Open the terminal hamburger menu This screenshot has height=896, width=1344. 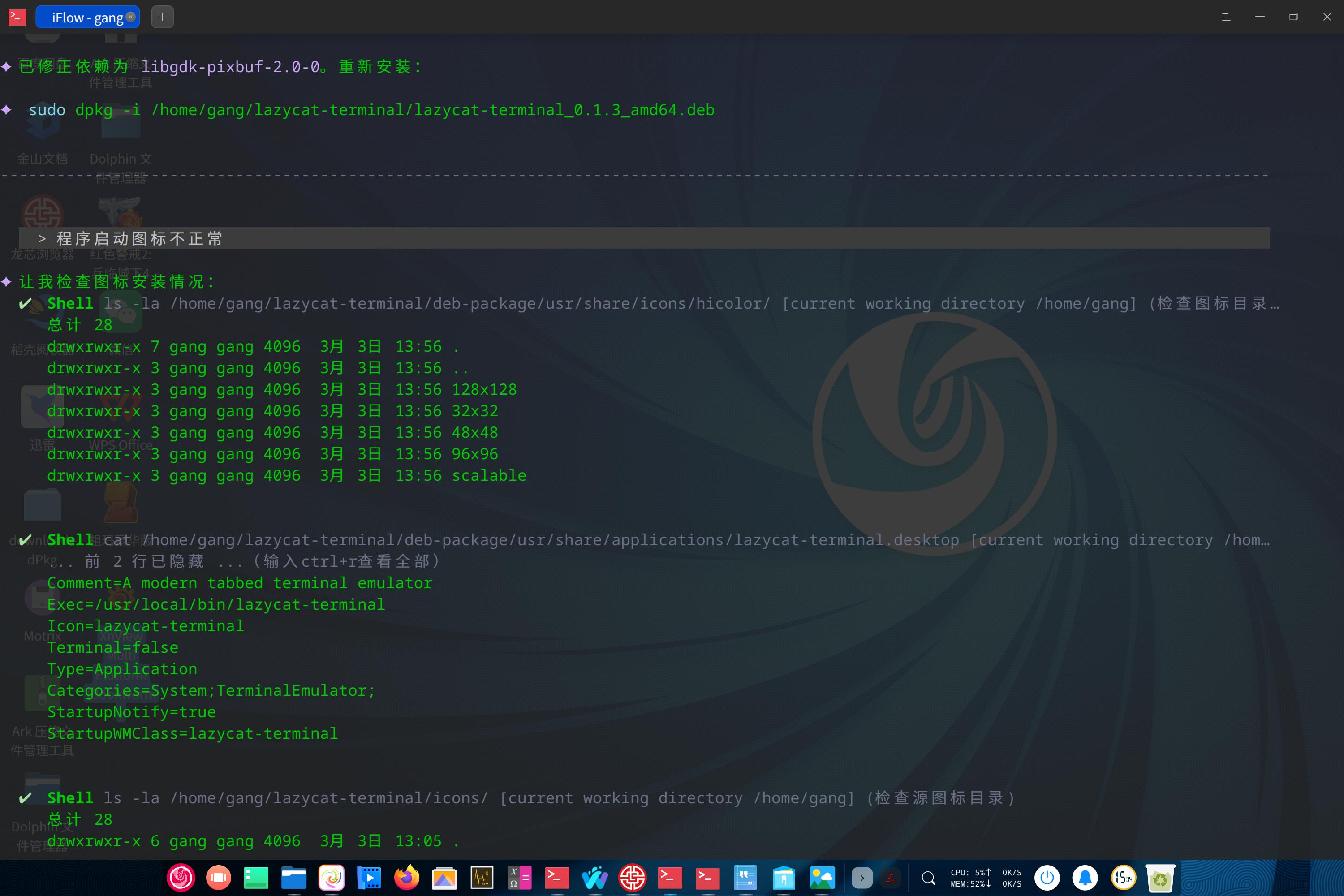click(x=1226, y=17)
